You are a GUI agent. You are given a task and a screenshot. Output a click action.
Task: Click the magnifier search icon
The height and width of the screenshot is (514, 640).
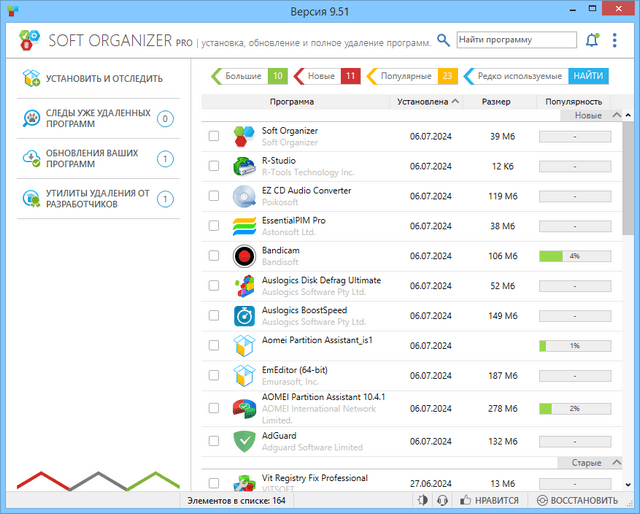tap(443, 40)
